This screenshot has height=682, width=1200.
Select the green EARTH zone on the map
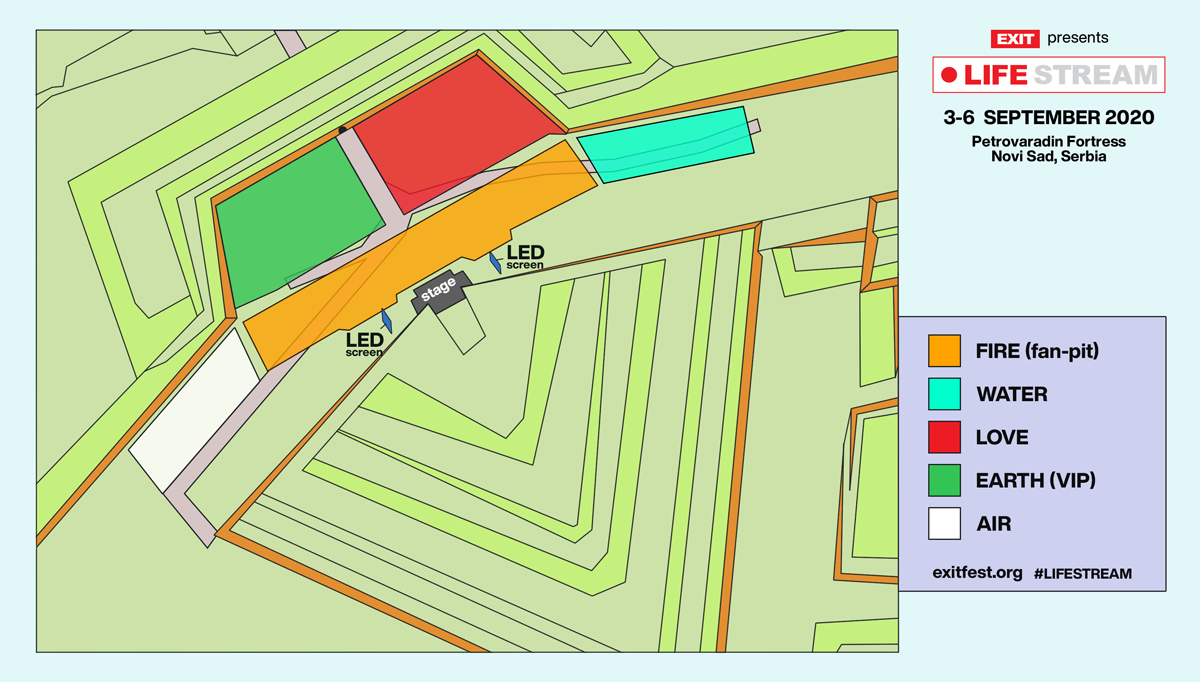tap(295, 220)
